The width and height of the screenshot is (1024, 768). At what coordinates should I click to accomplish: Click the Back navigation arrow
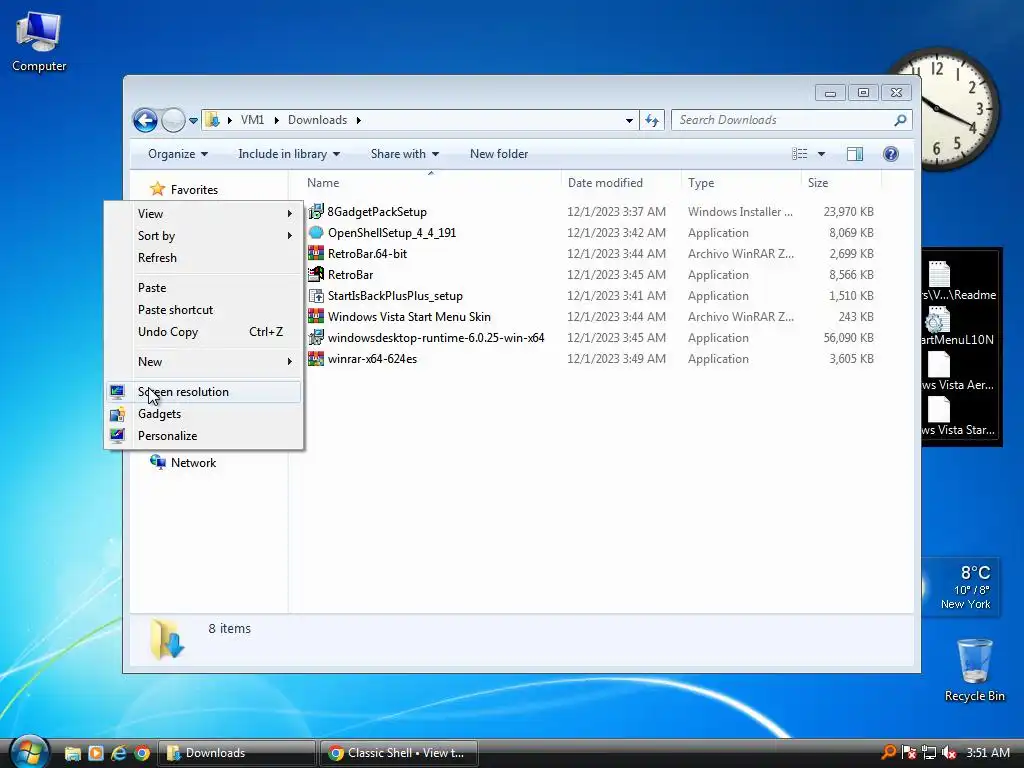[x=145, y=120]
